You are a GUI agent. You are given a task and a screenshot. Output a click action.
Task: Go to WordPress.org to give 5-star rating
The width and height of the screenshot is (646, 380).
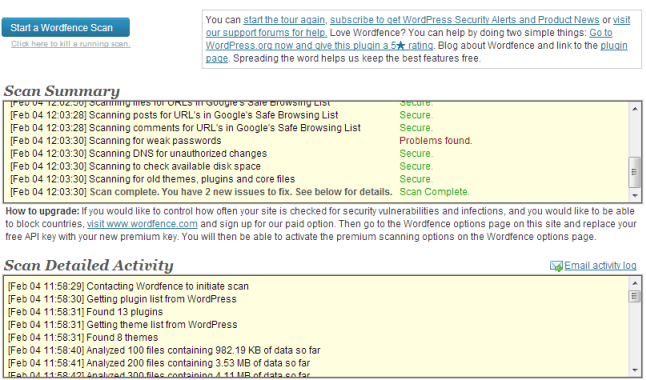[x=319, y=45]
